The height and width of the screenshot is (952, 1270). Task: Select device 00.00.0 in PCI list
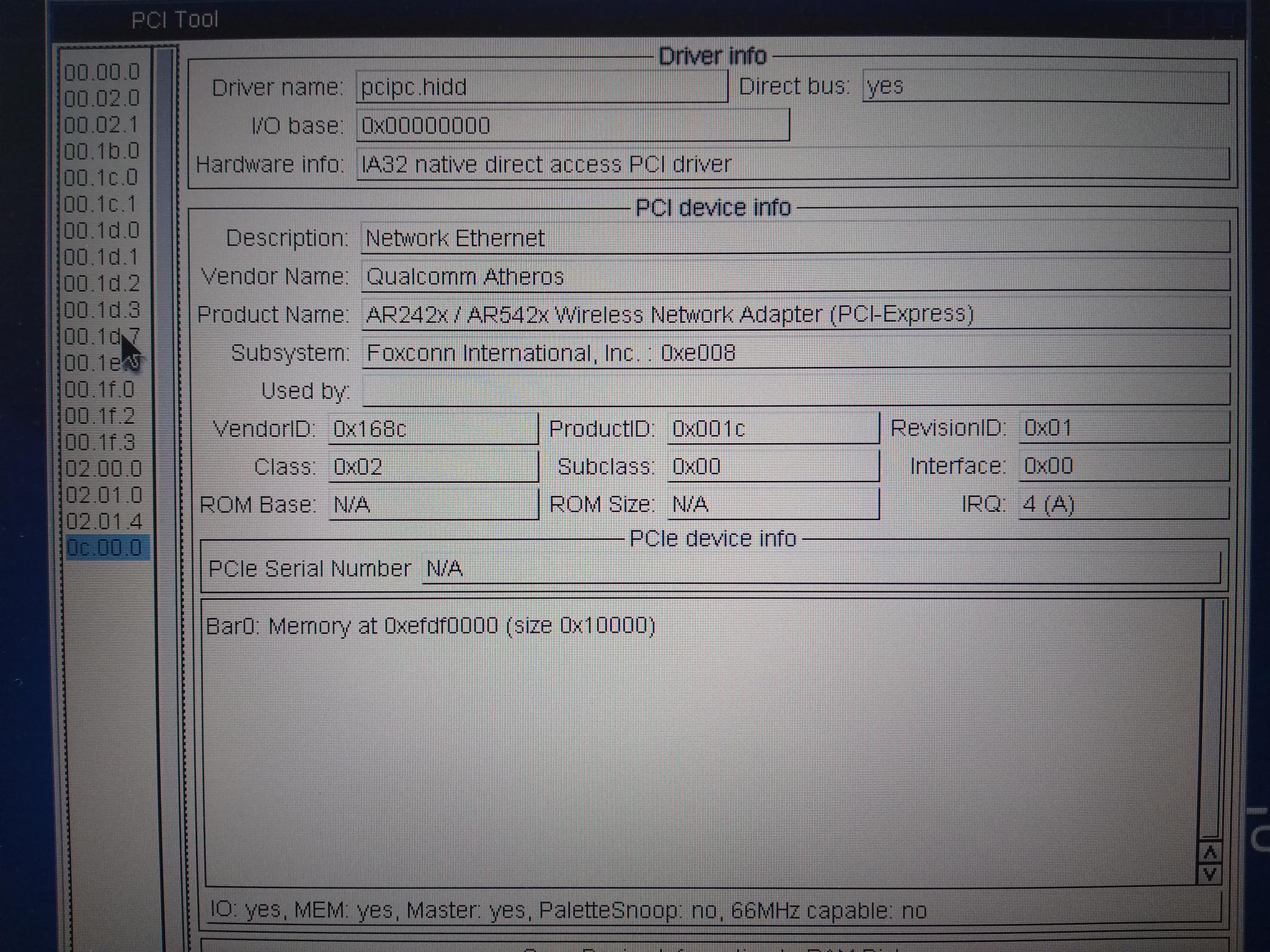[x=102, y=73]
